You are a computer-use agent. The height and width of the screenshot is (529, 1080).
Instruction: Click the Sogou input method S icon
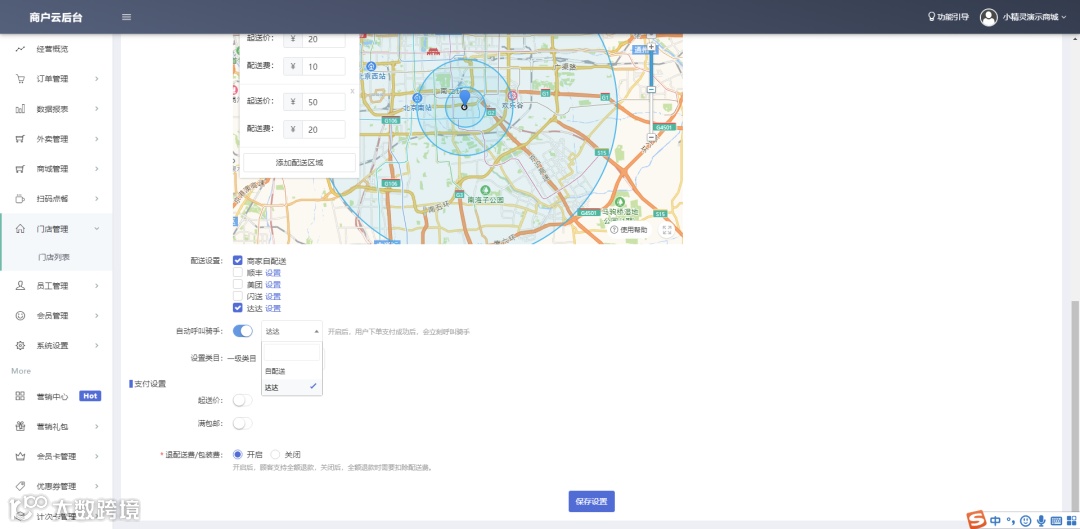[975, 520]
